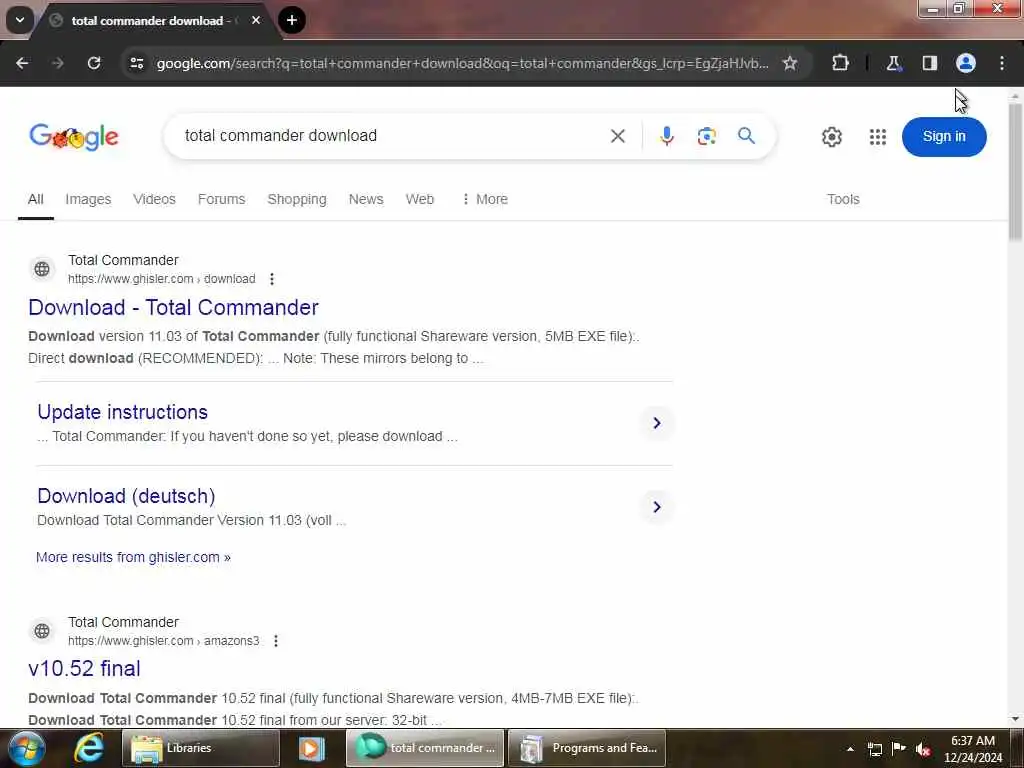The width and height of the screenshot is (1024, 768).
Task: Open options for ghisler.com amazons3 result
Action: 276,641
